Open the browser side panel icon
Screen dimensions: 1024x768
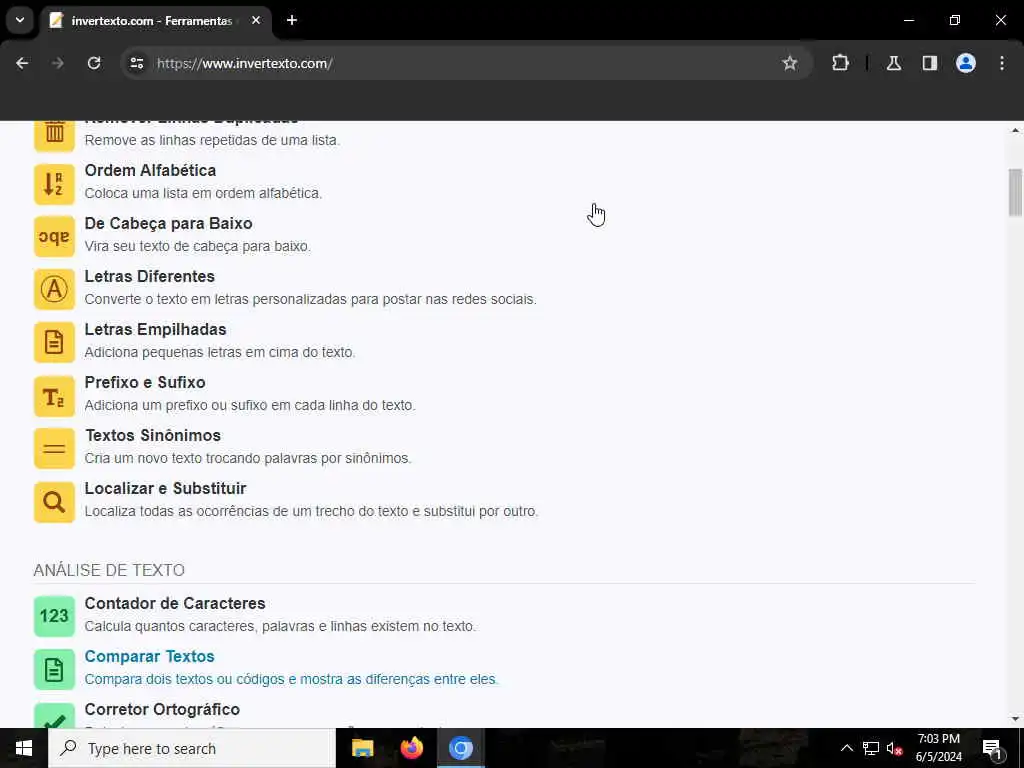pyautogui.click(x=930, y=63)
